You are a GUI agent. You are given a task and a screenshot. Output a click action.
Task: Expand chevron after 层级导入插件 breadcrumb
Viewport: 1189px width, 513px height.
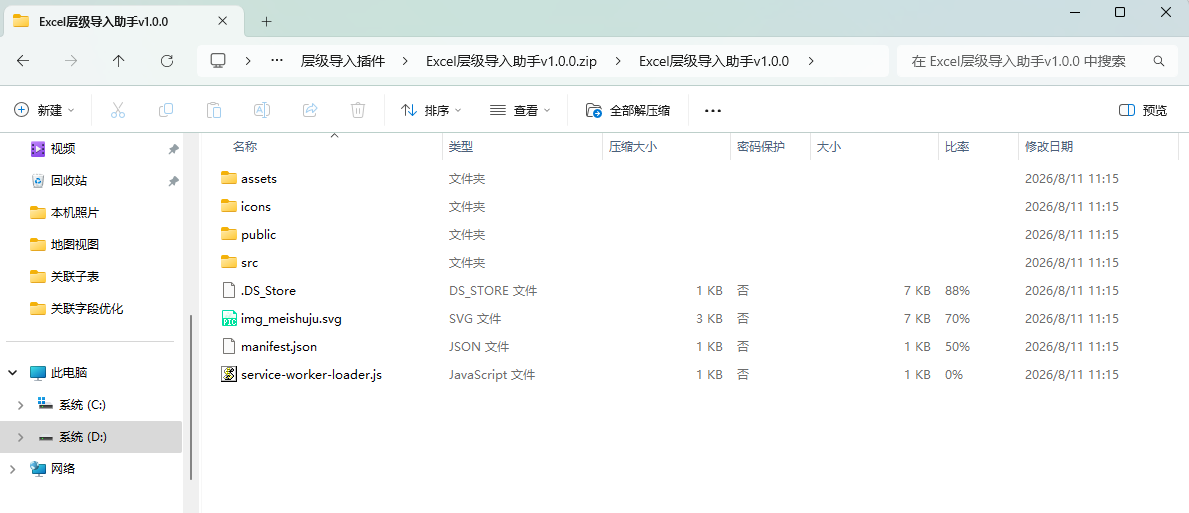tap(406, 61)
